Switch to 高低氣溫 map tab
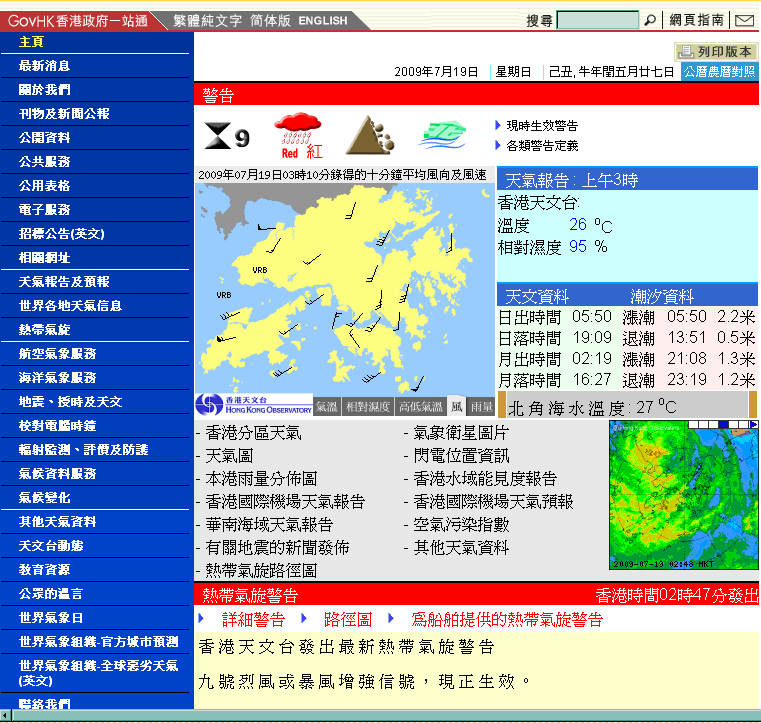Screen dimensions: 761x723 point(421,407)
